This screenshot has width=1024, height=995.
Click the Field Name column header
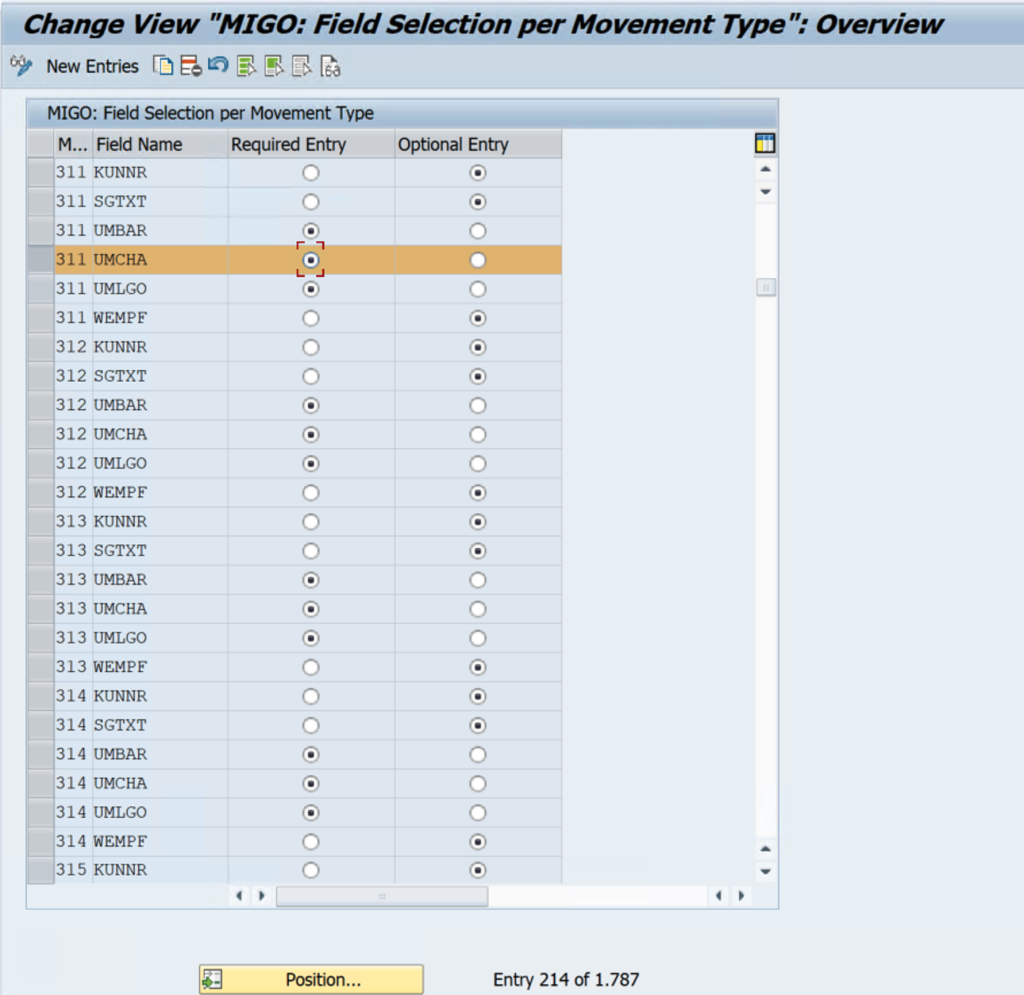pos(159,144)
